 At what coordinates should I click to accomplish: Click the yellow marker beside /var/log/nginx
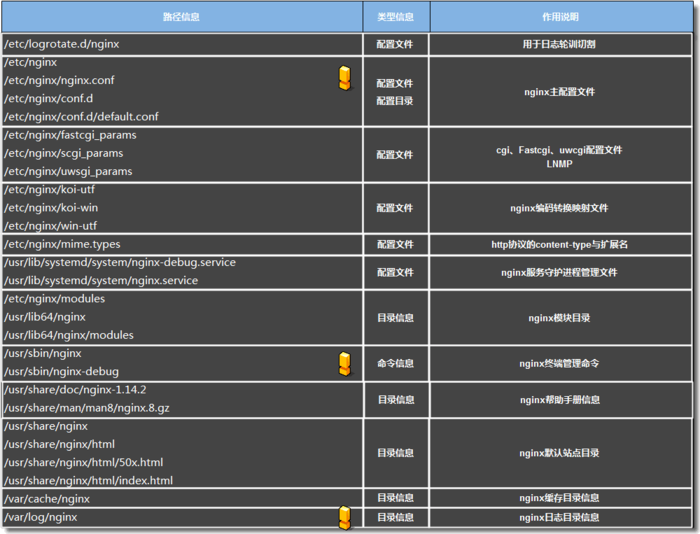[x=345, y=517]
